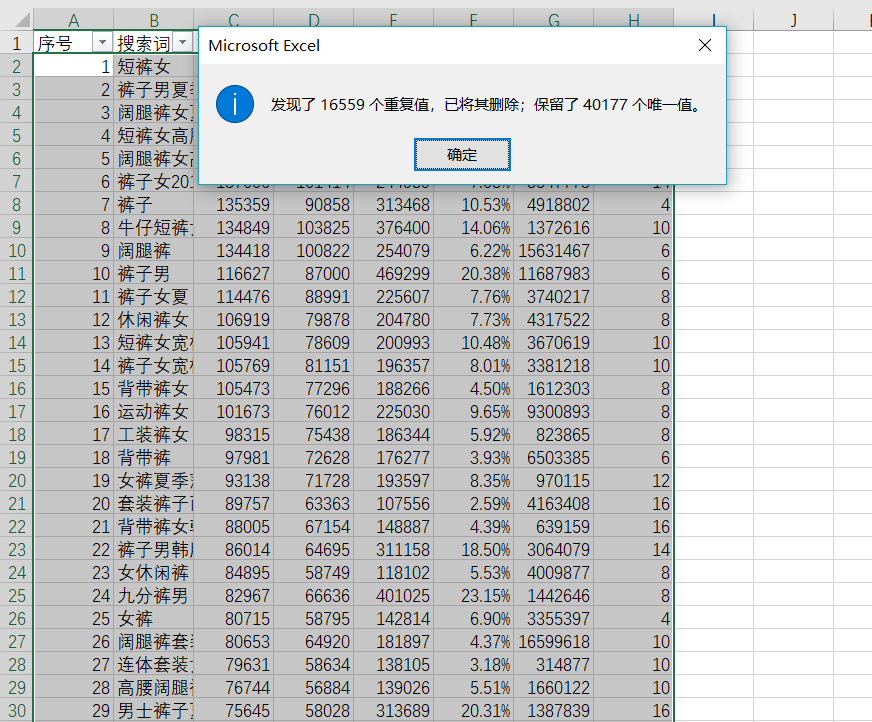The image size is (872, 722).
Task: Click cell with value 4009877
Action: (554, 572)
